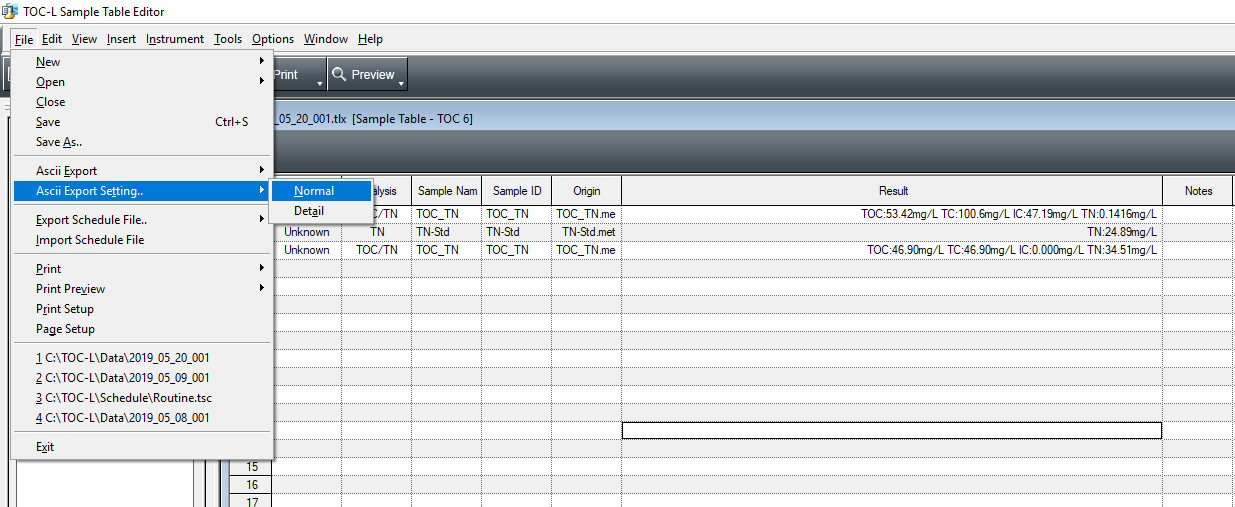1235x507 pixels.
Task: Select the empty highlighted Result cell
Action: point(891,431)
